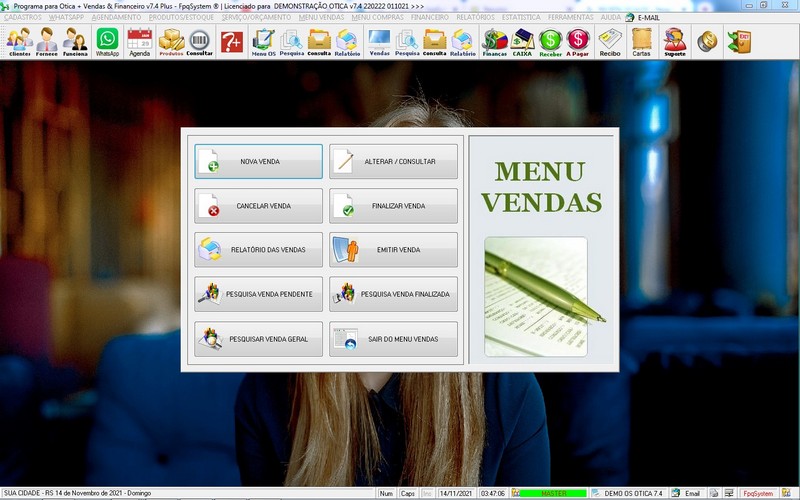This screenshot has width=800, height=500.
Task: Click the Recibo receipt icon
Action: (610, 42)
